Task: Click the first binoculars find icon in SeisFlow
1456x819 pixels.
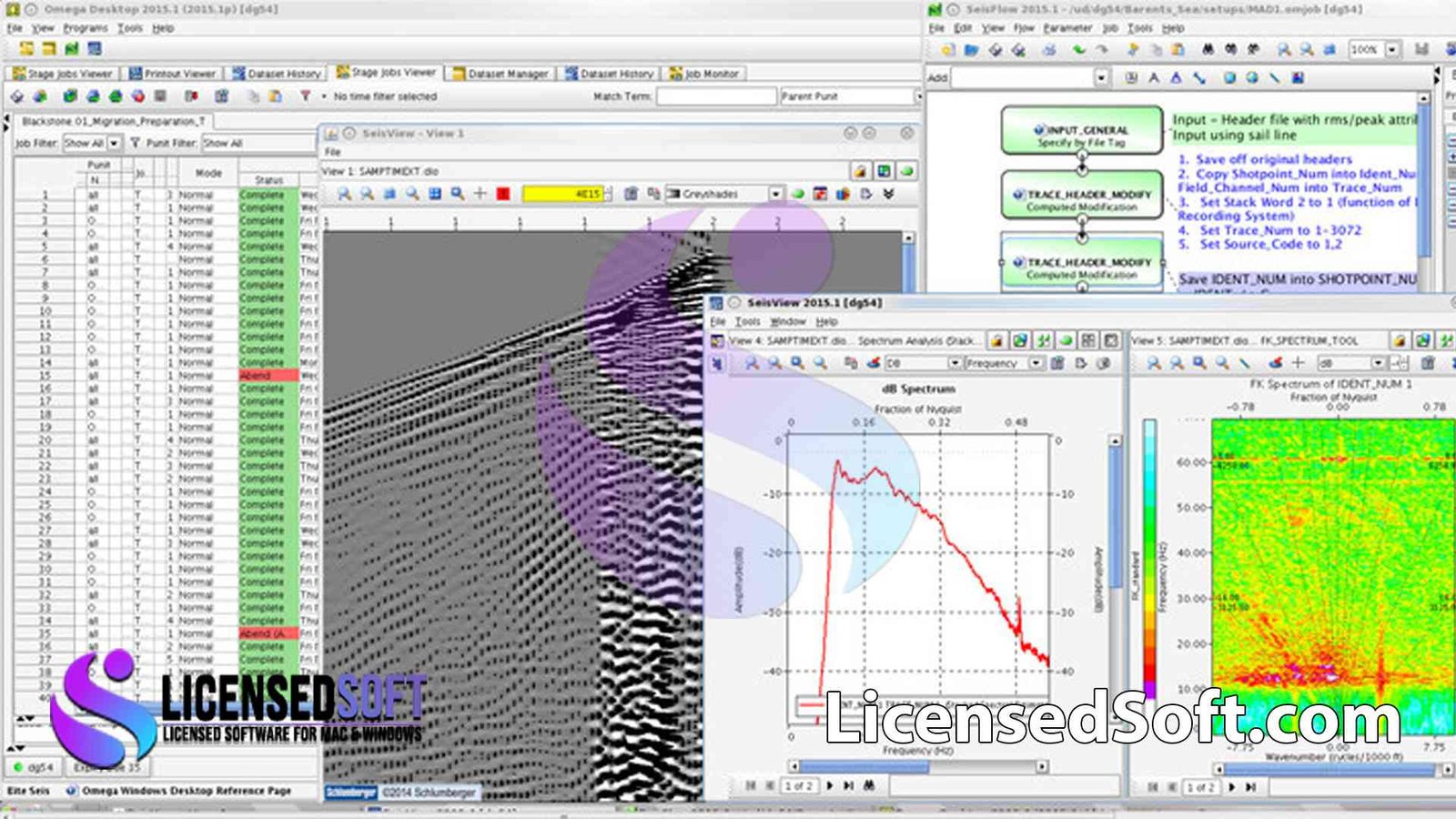Action: (x=1208, y=49)
